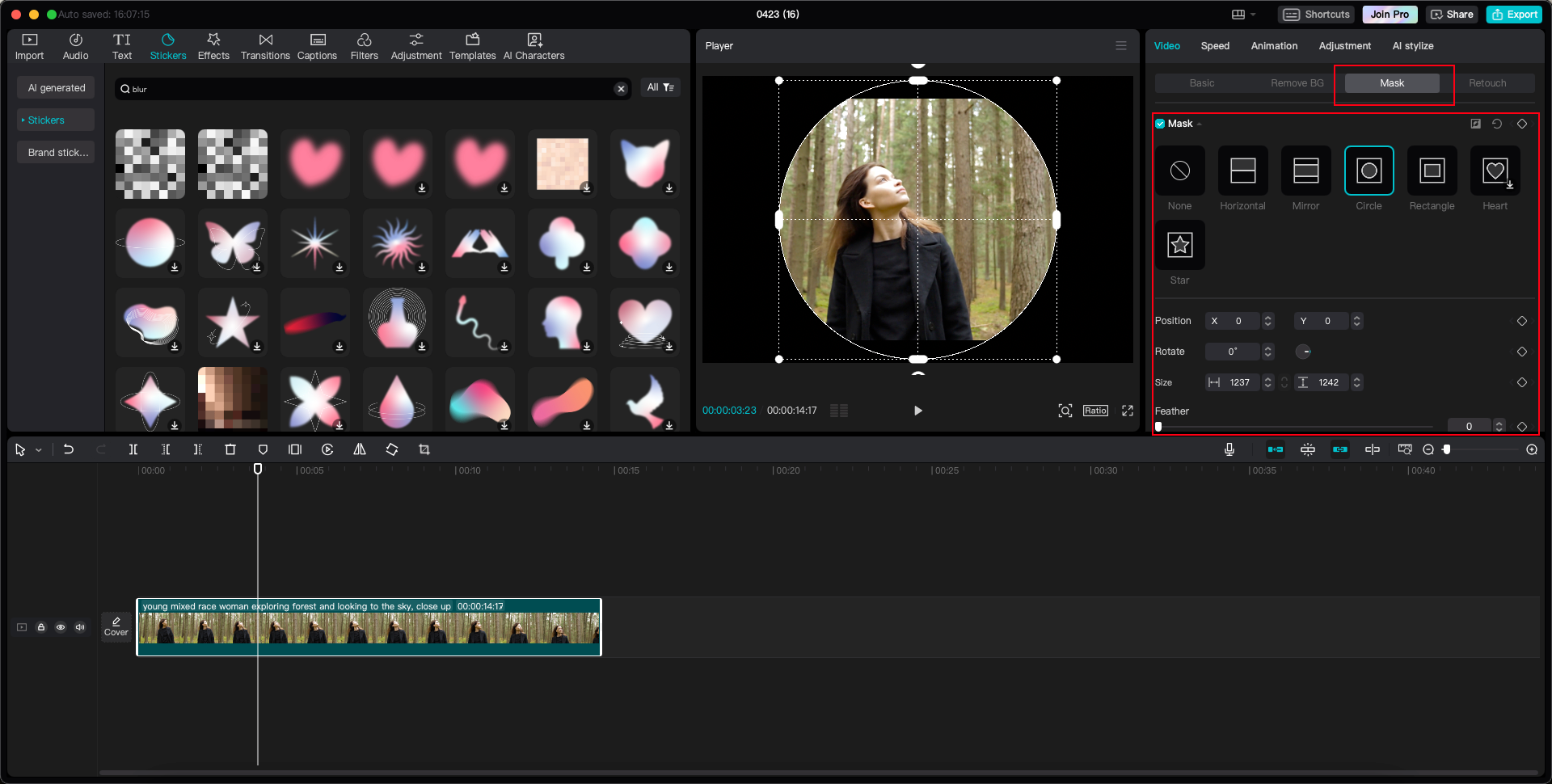Click the Feather slider track
Viewport: 1552px width, 784px height.
tap(1293, 427)
